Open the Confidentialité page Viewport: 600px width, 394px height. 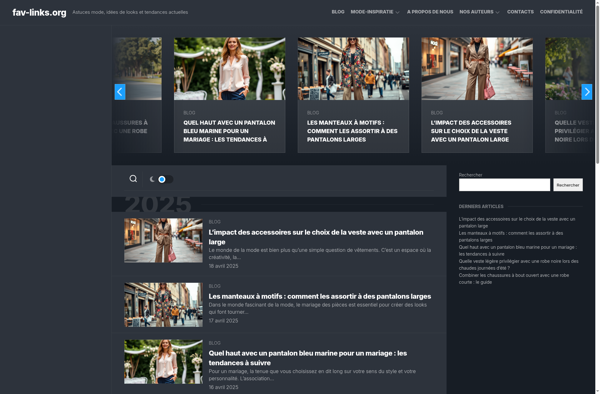point(561,12)
